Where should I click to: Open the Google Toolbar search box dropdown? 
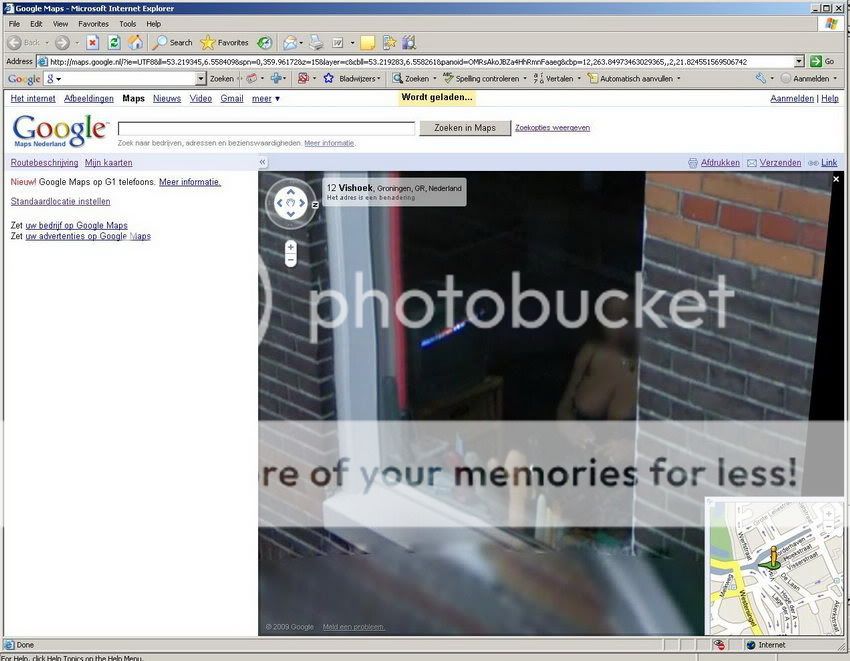[201, 79]
